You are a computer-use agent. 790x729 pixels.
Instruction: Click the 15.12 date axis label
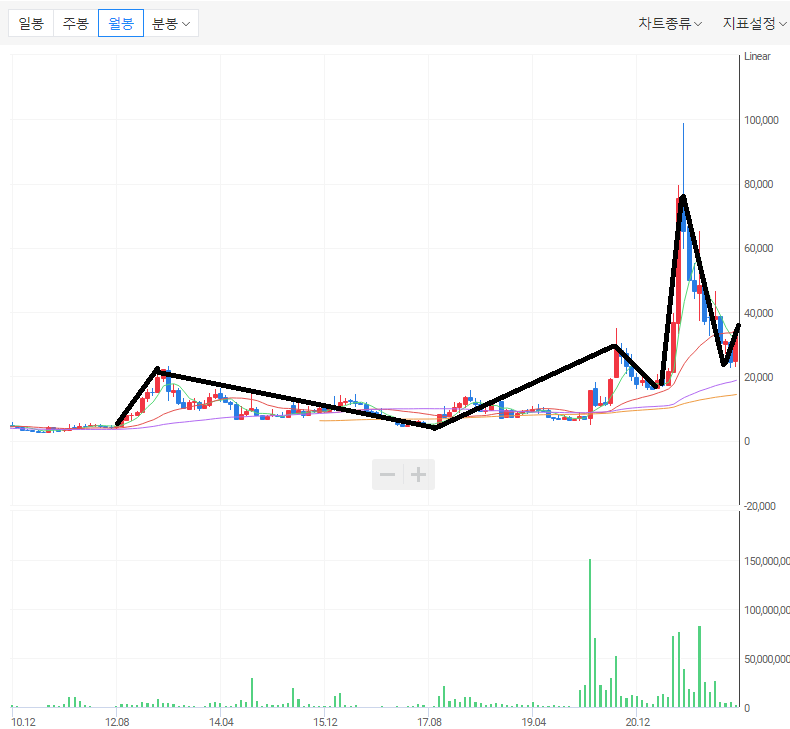pyautogui.click(x=325, y=722)
